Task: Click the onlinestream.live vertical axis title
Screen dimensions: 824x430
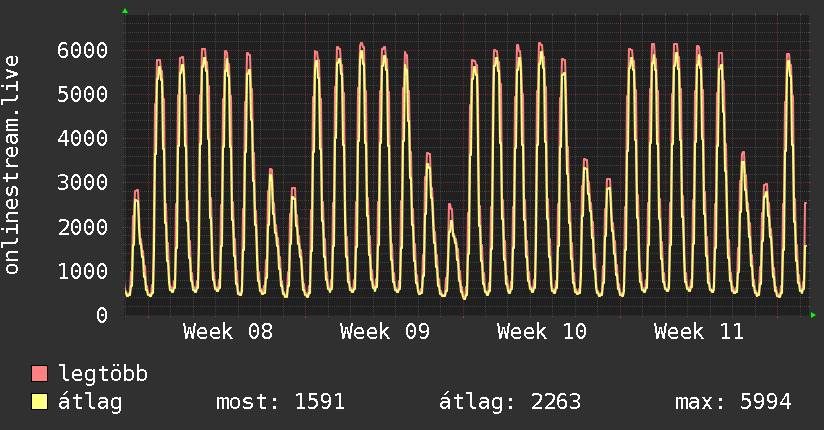Action: 13,165
